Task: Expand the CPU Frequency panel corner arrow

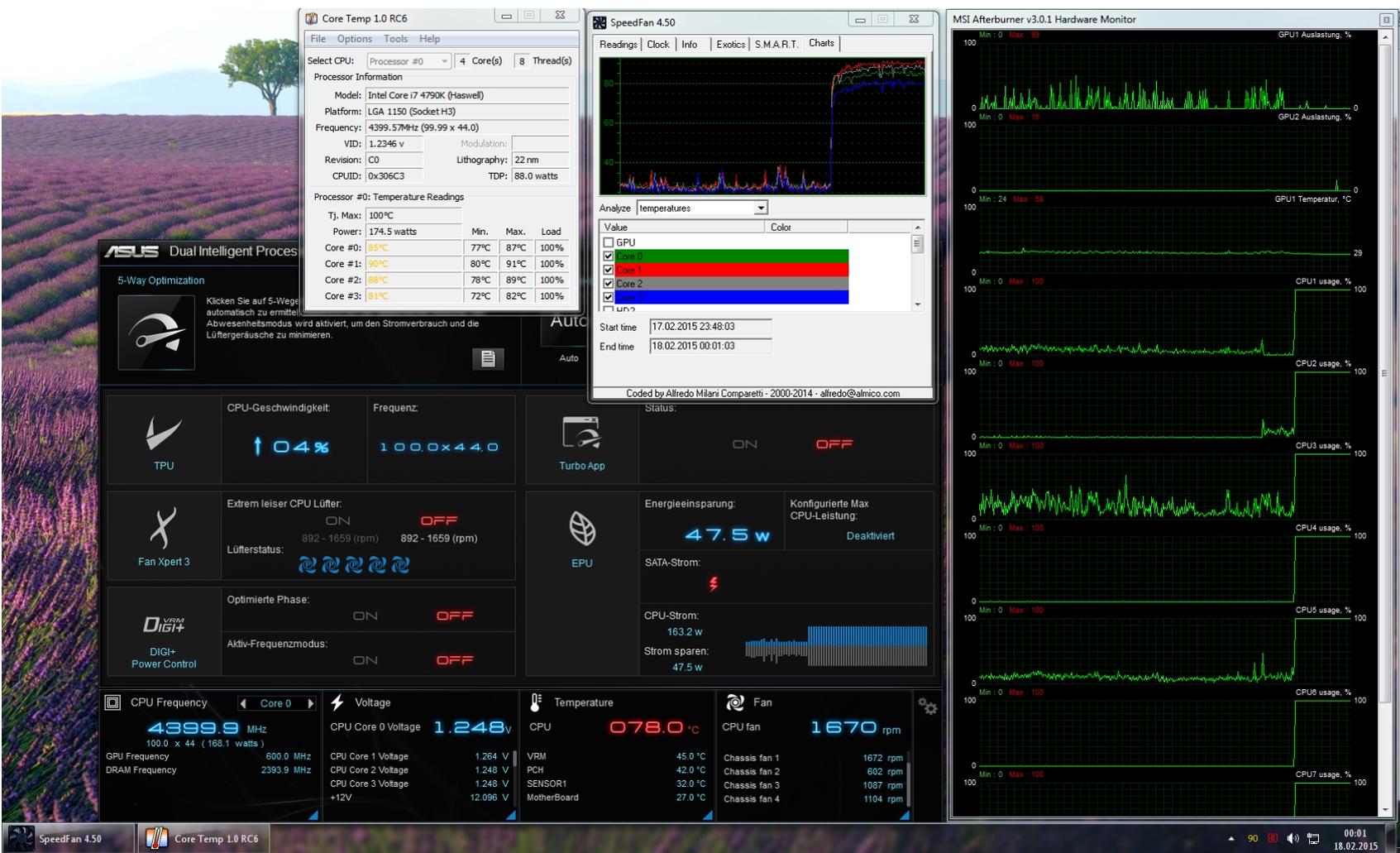Action: click(313, 815)
